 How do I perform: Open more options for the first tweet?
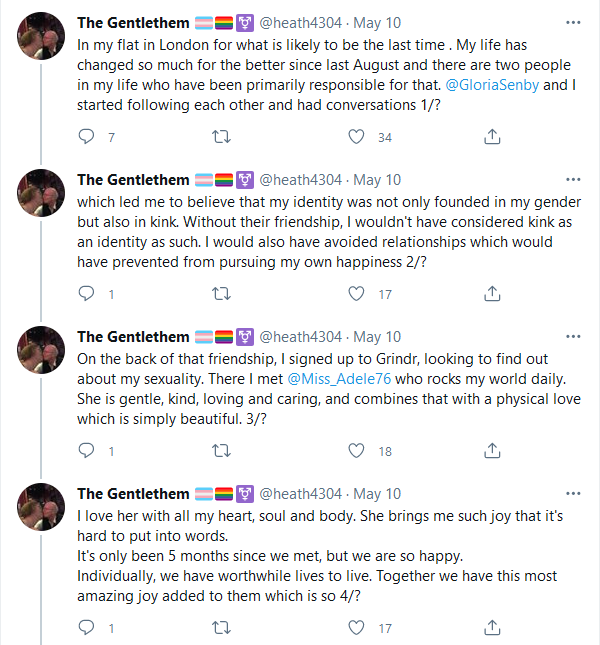point(573,23)
